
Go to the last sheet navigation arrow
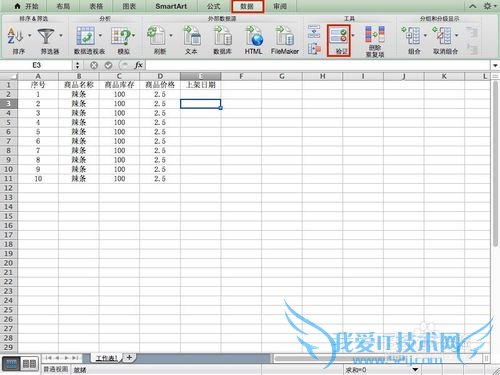pyautogui.click(x=75, y=358)
